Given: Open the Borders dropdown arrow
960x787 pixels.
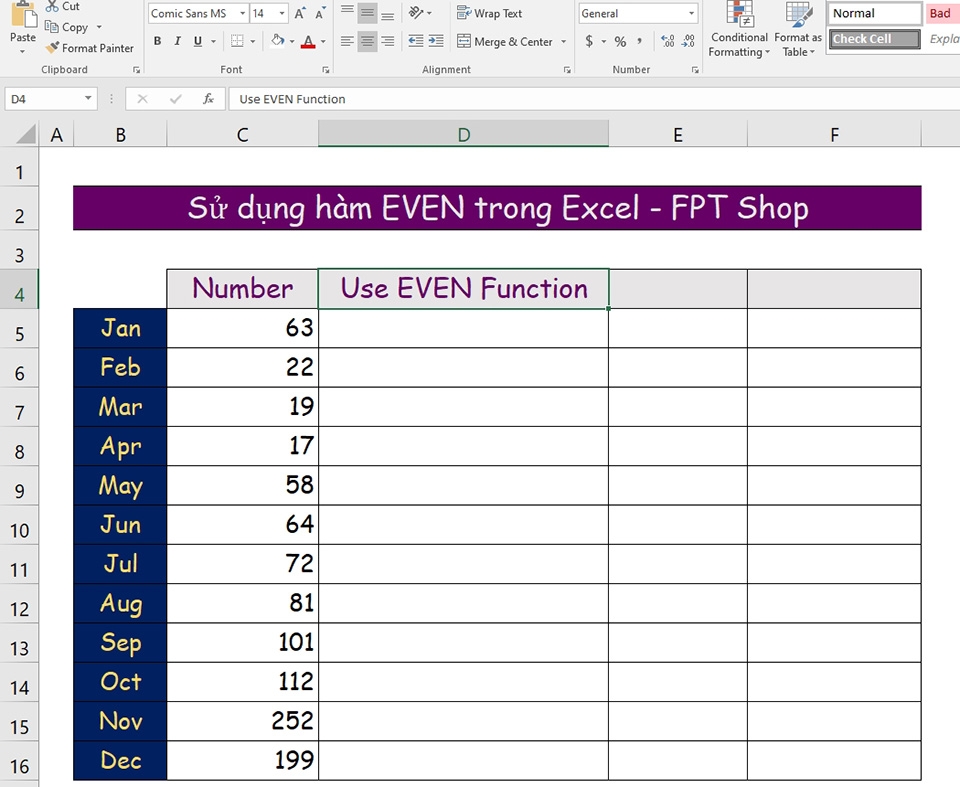Looking at the screenshot, I should [252, 42].
